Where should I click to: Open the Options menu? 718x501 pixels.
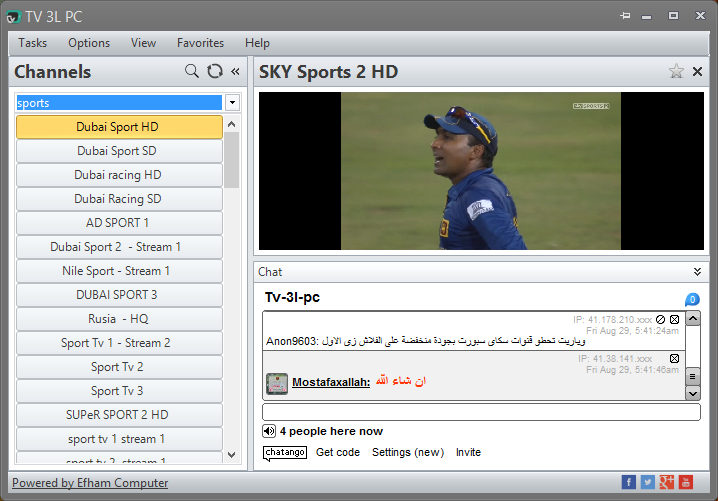(89, 43)
